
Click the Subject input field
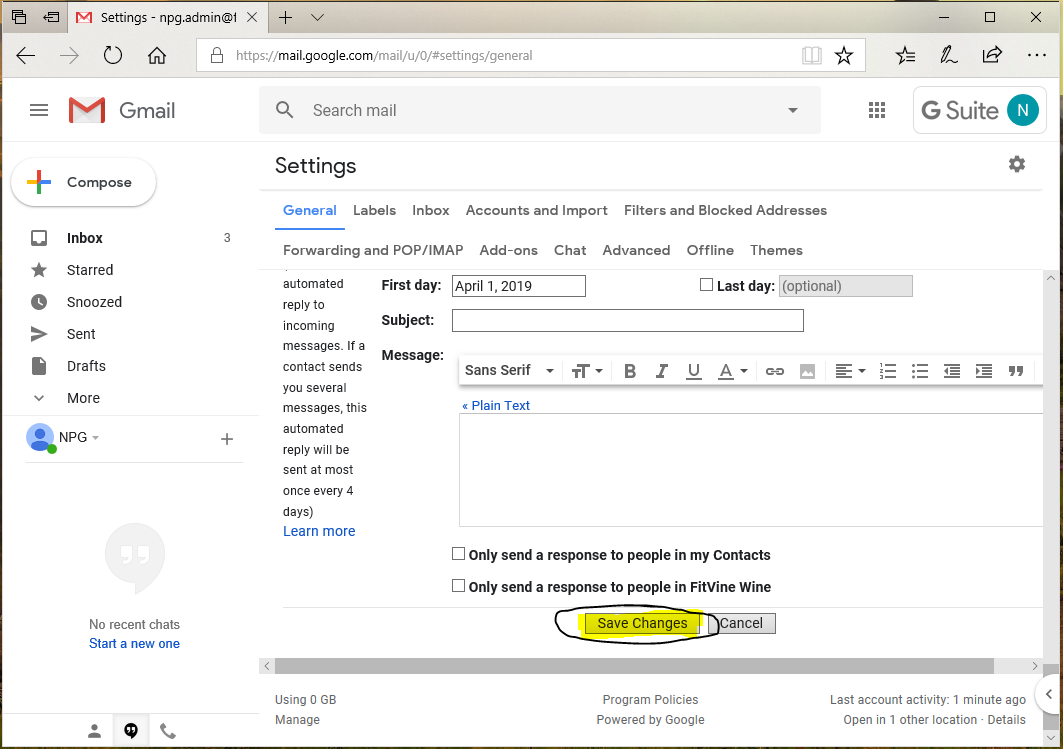(x=628, y=321)
